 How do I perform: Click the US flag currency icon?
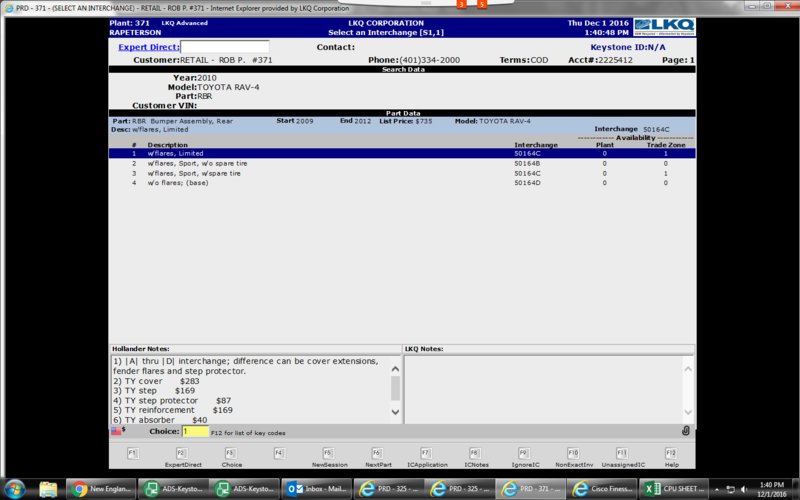coord(116,431)
